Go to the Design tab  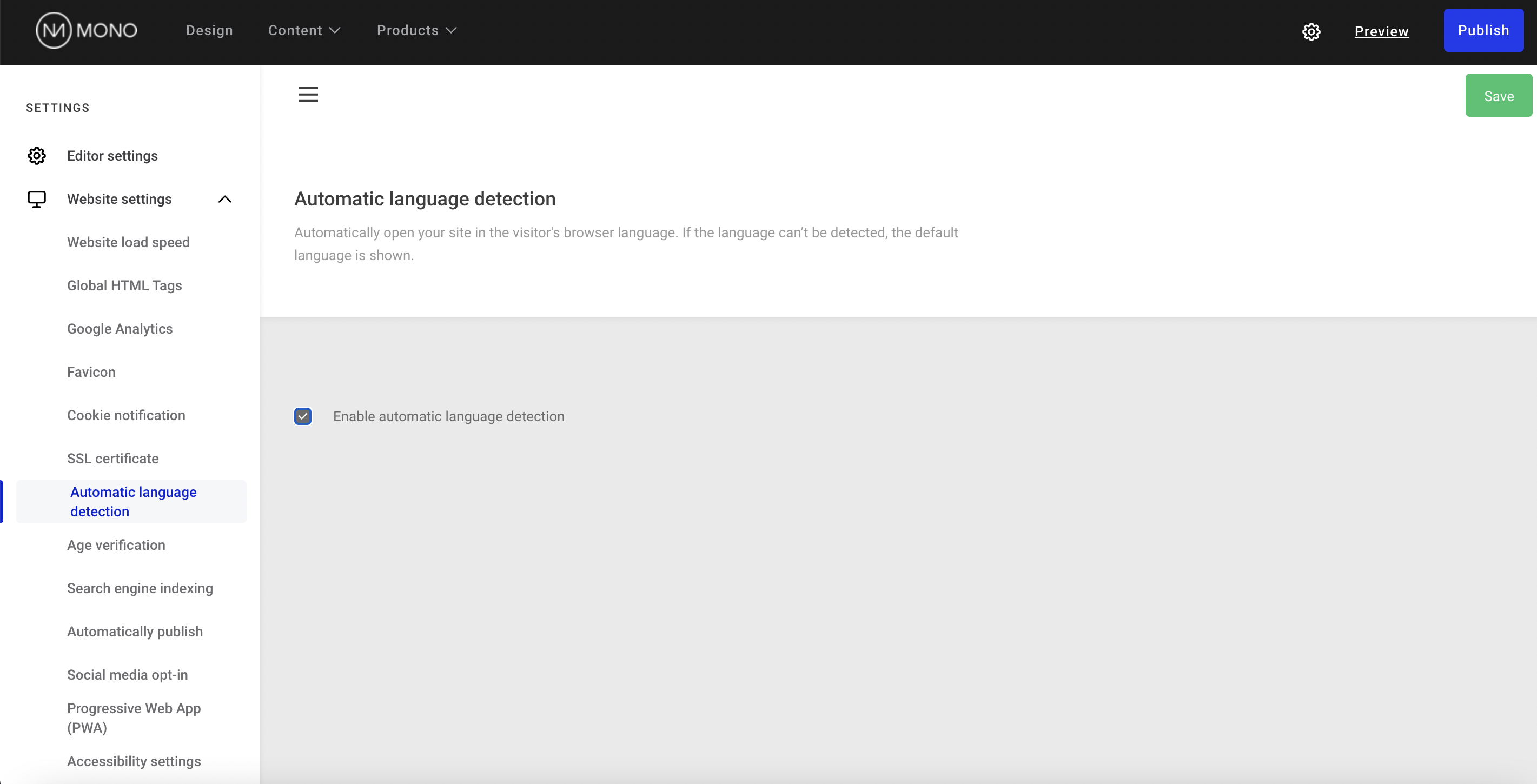(x=209, y=30)
